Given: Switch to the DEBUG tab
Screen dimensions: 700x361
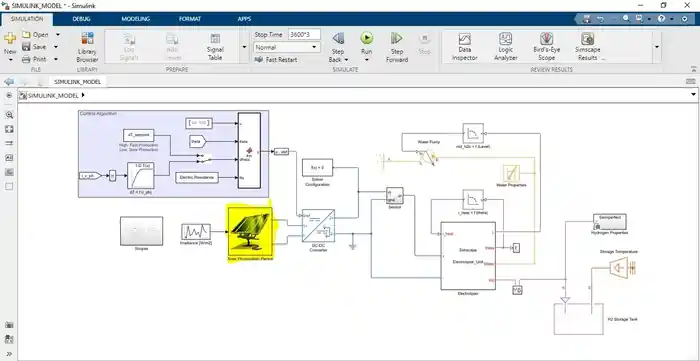Looking at the screenshot, I should (x=81, y=19).
